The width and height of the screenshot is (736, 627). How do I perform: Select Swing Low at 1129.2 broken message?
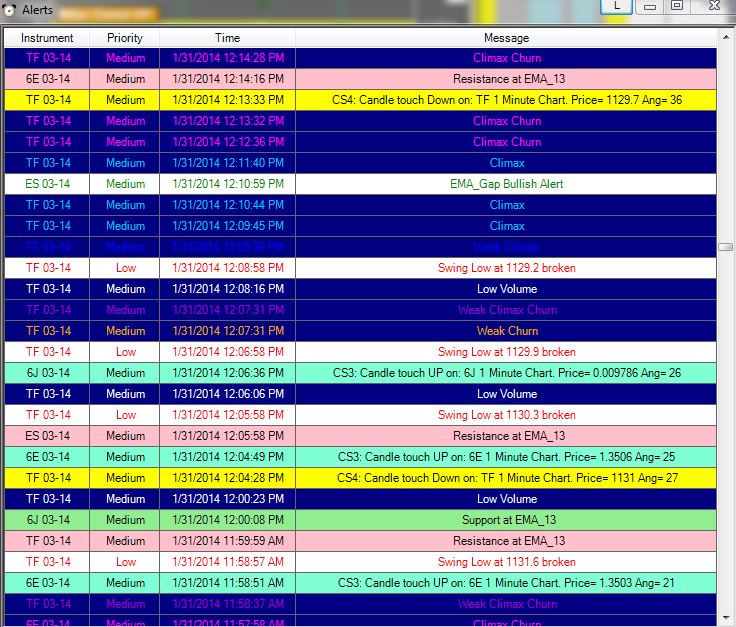pos(507,268)
